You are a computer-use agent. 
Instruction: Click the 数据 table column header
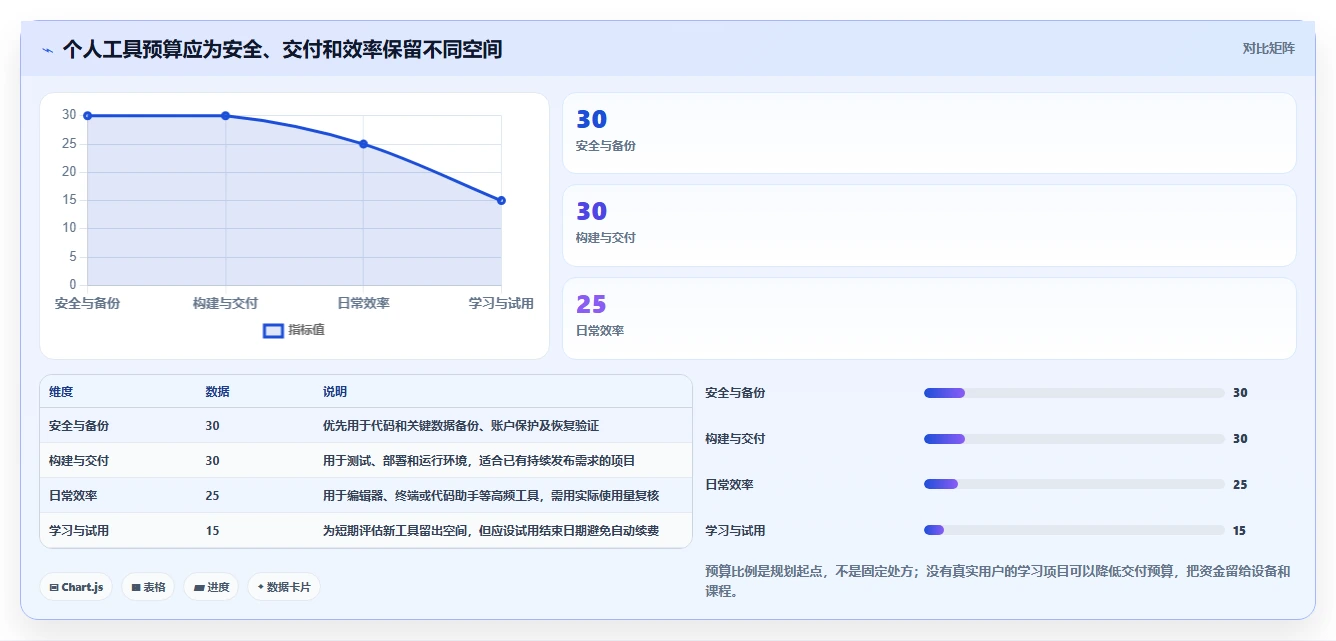pos(218,392)
